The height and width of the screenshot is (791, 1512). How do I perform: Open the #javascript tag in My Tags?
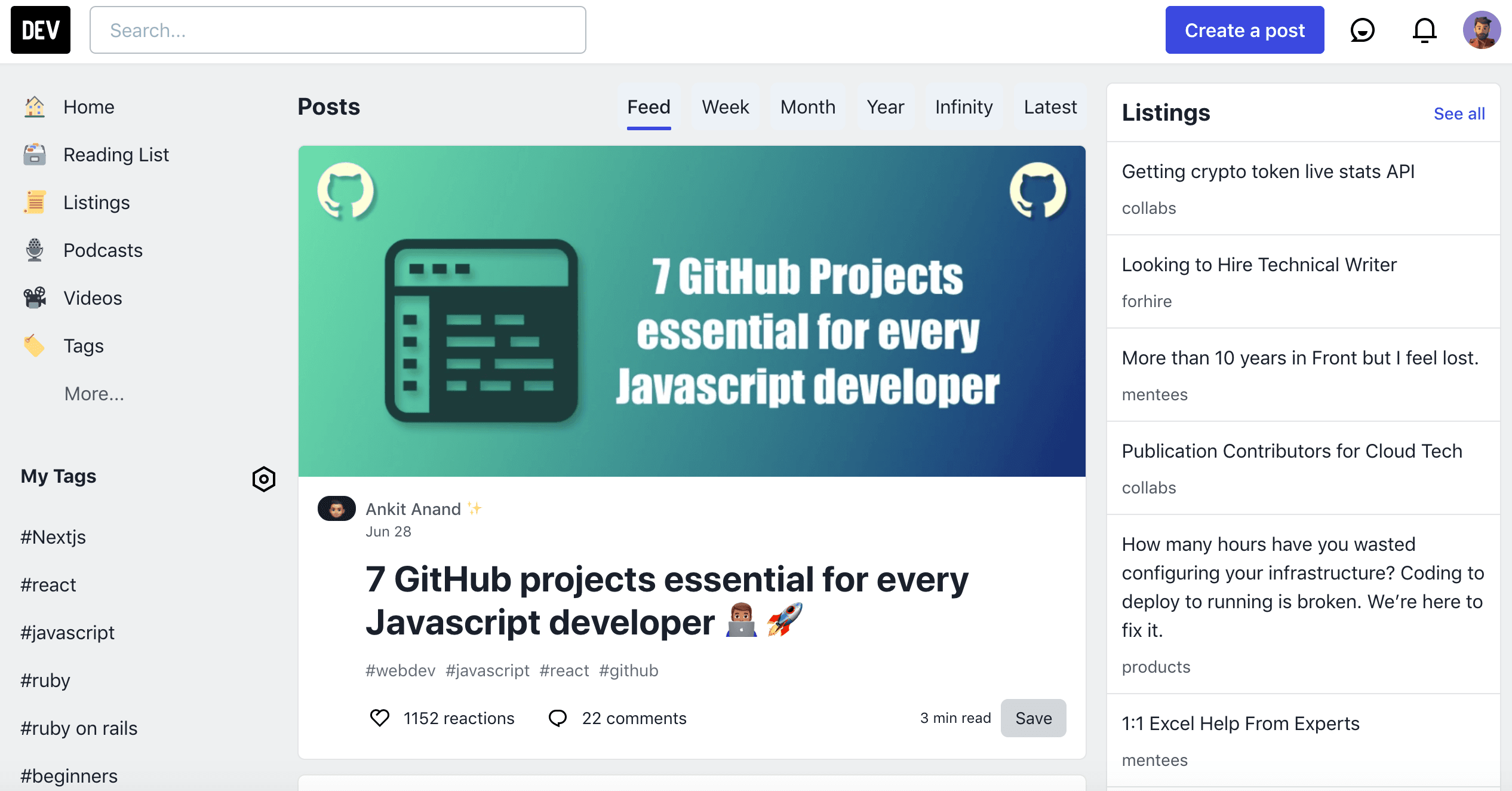tap(67, 633)
